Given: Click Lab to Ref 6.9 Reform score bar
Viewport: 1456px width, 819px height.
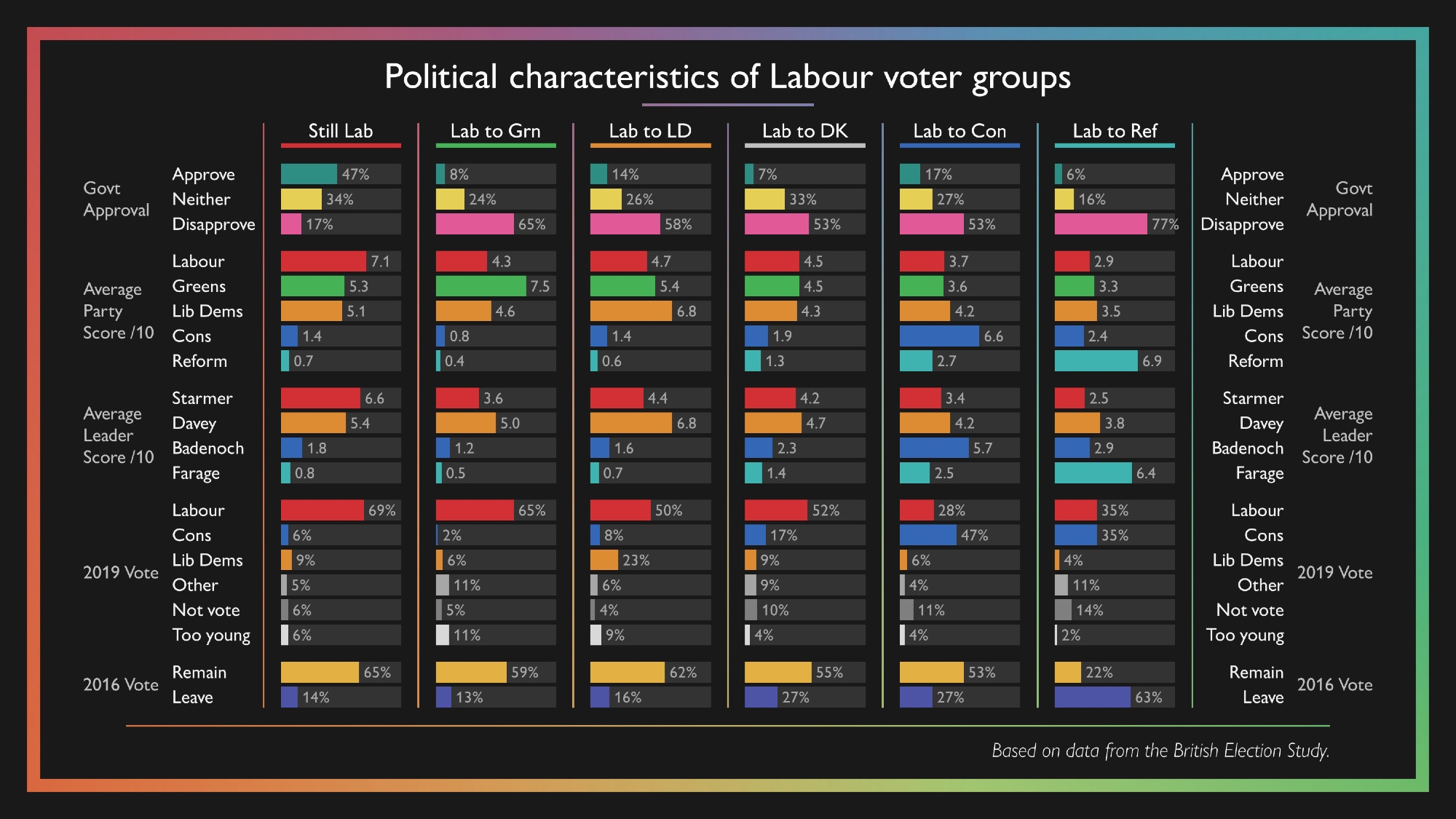Looking at the screenshot, I should (1096, 360).
